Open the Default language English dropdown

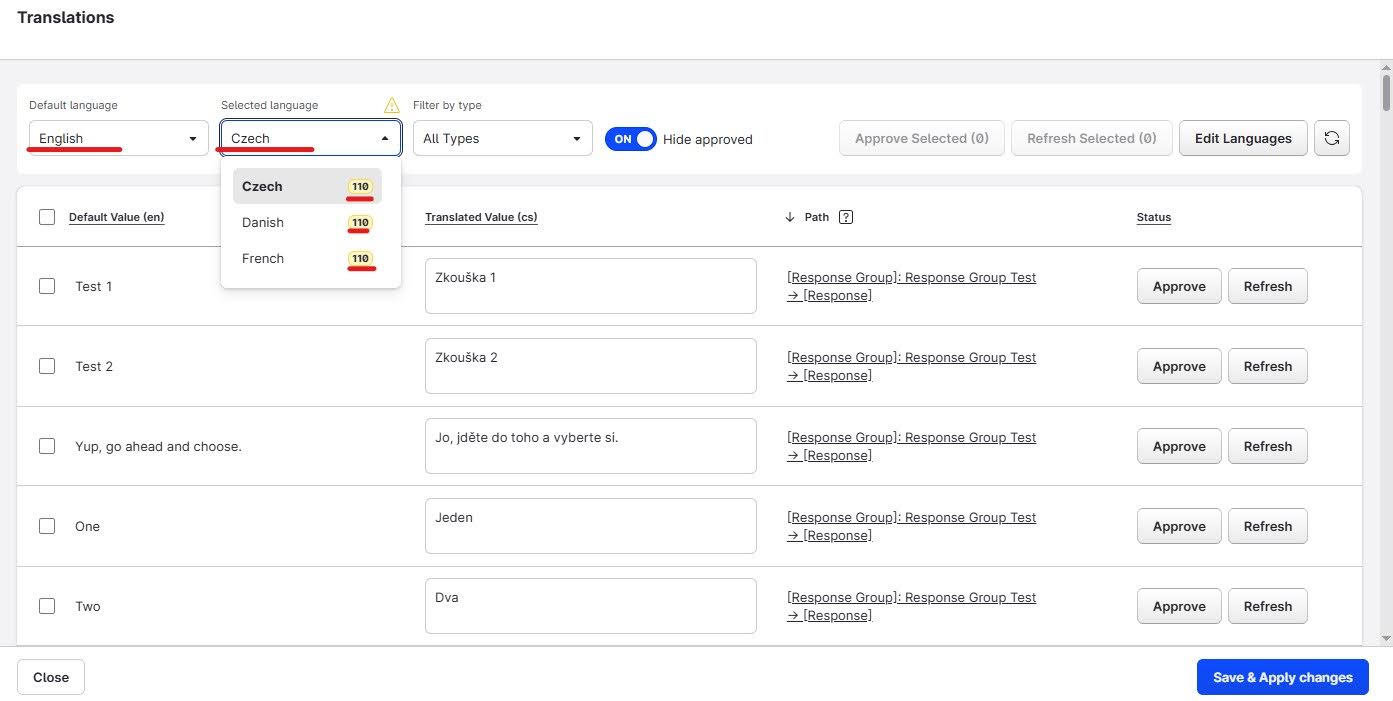pyautogui.click(x=118, y=139)
